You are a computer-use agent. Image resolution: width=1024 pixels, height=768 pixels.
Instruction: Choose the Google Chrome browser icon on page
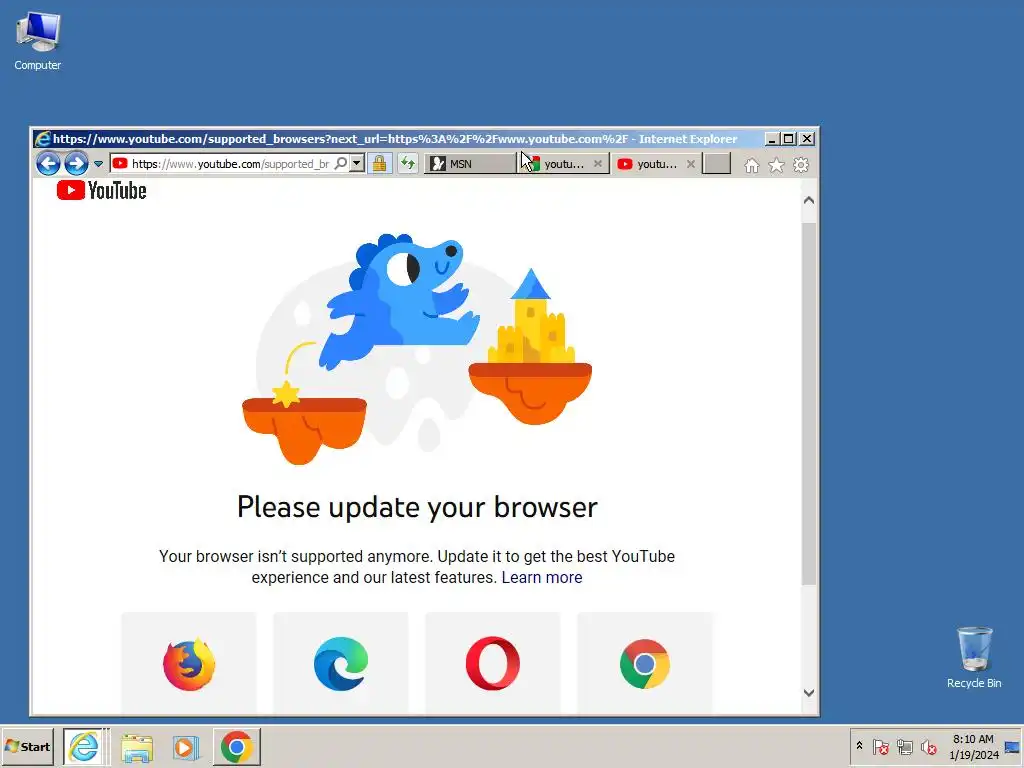pos(645,664)
